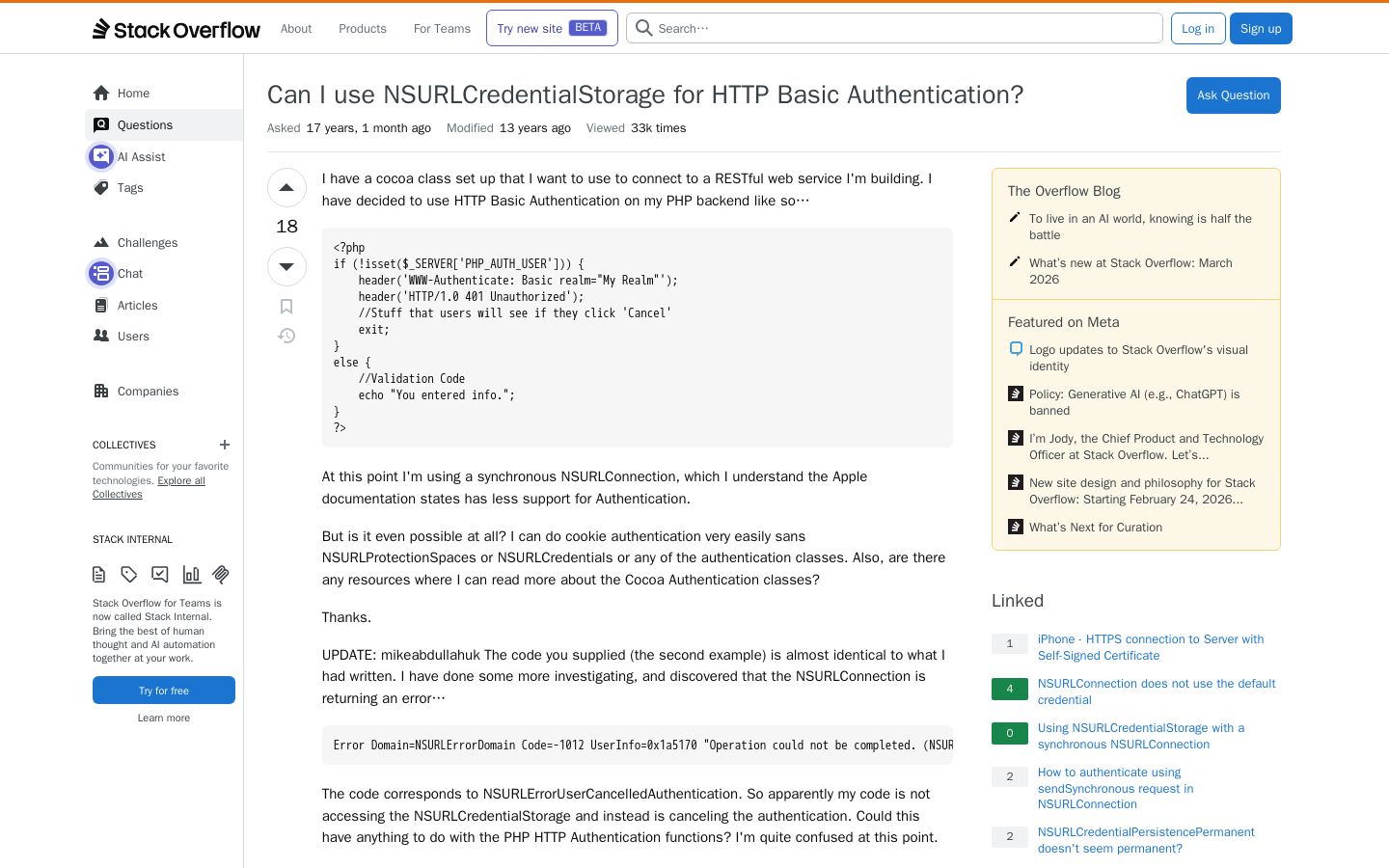
Task: Downvote the question with the down arrow
Action: click(x=286, y=266)
